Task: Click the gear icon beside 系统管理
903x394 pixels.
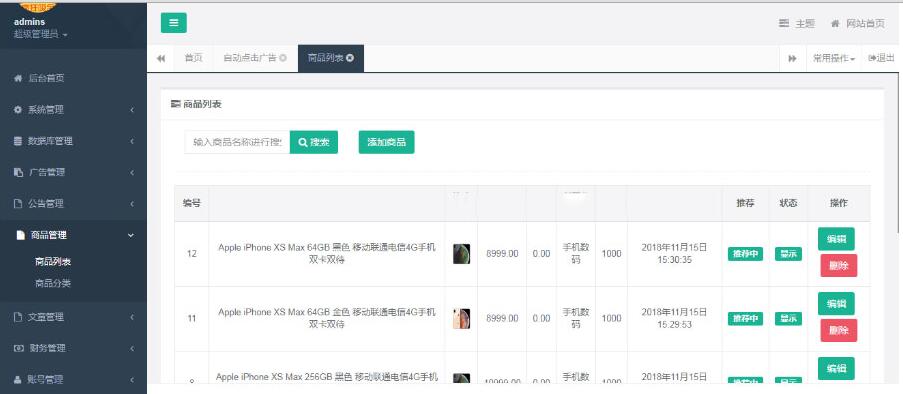Action: (17, 109)
